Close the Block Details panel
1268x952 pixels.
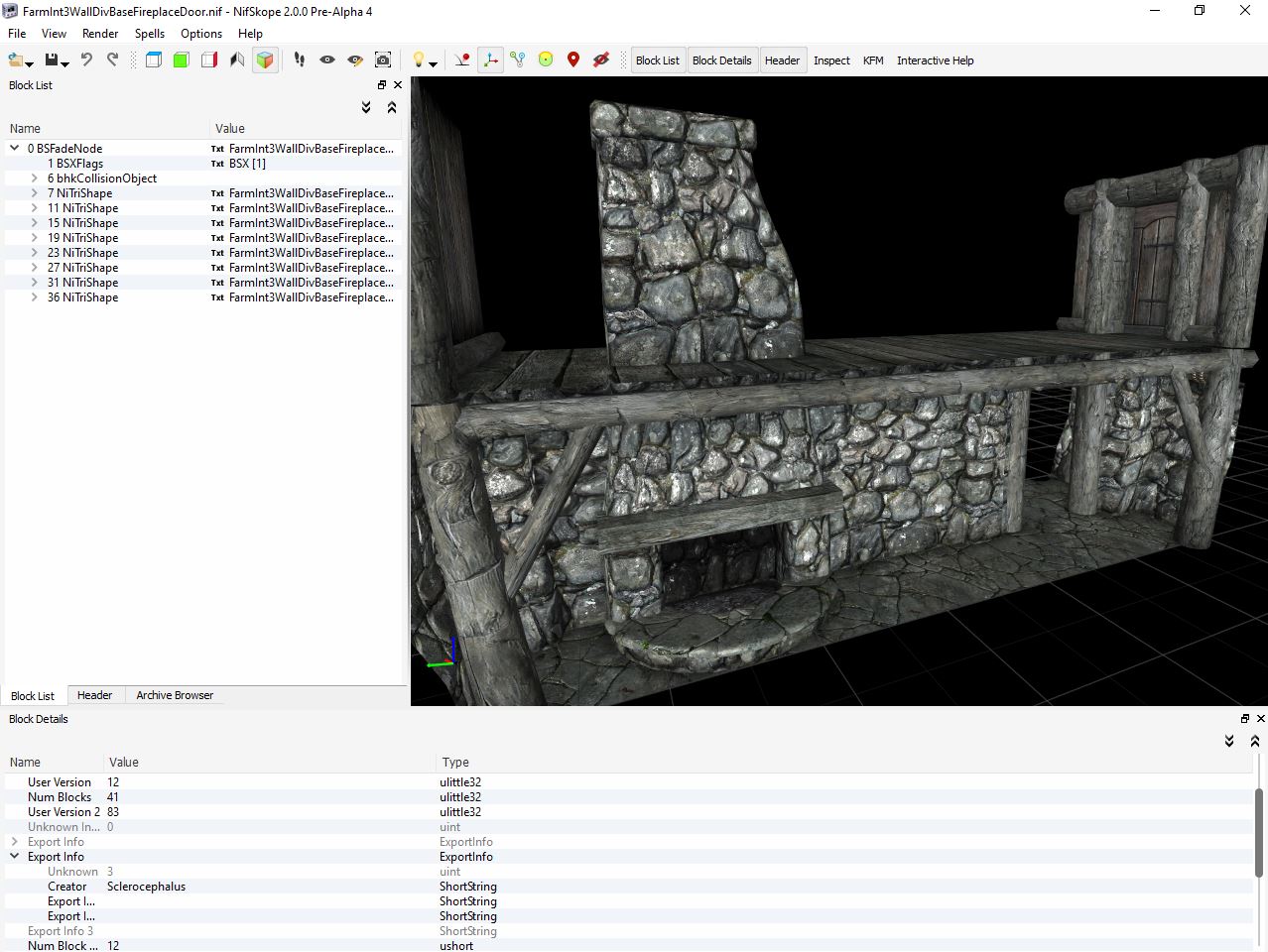(1261, 719)
